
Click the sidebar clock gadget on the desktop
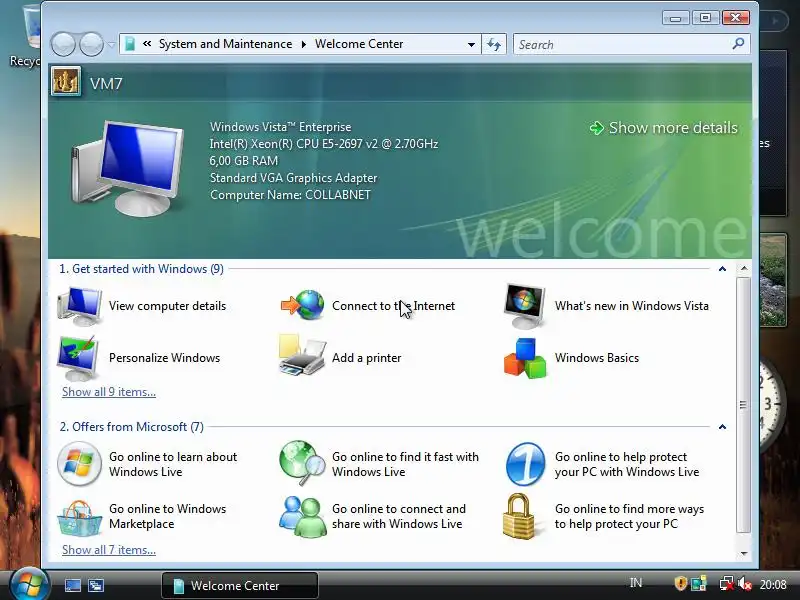772,403
